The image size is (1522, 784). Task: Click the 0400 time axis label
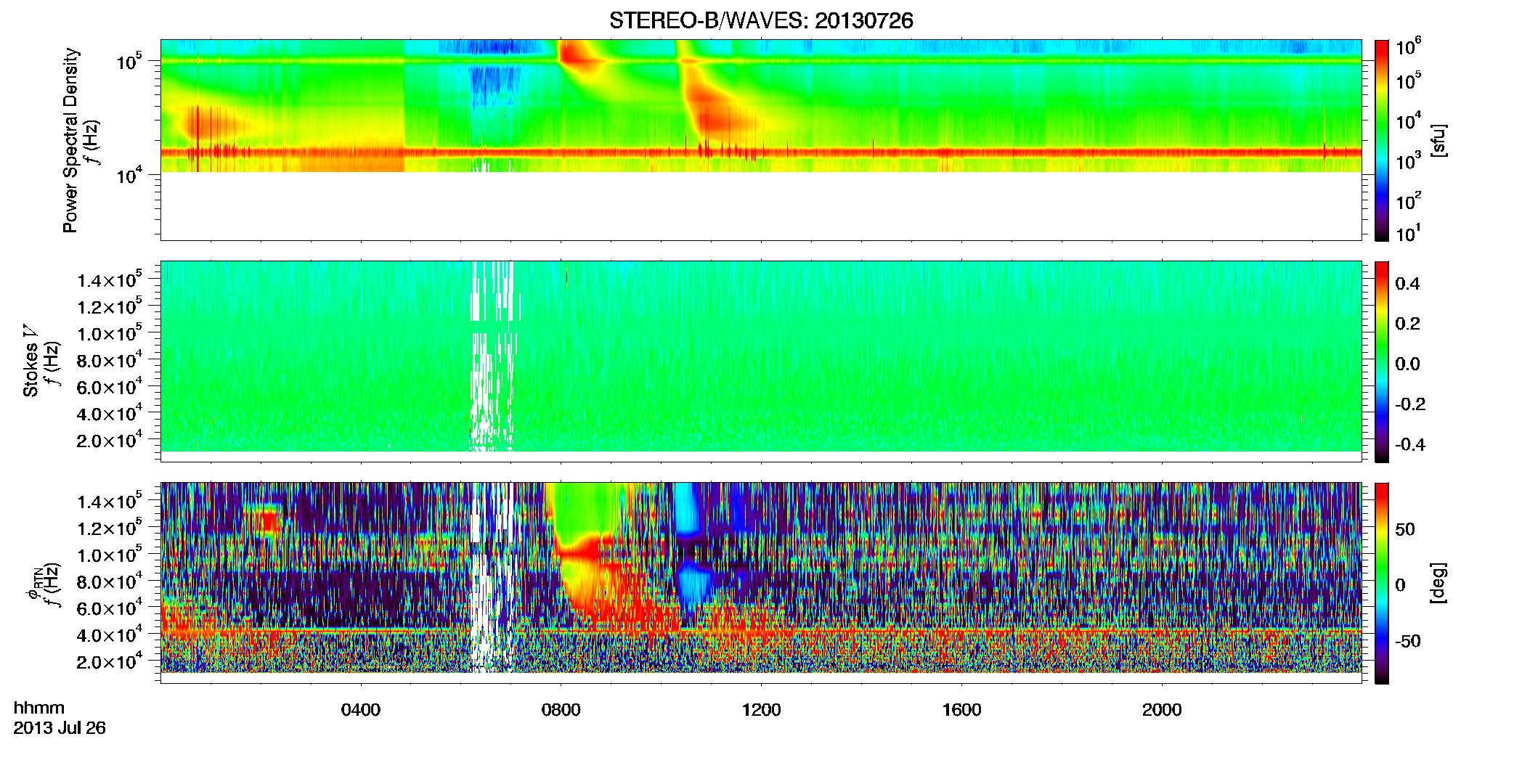click(x=361, y=710)
